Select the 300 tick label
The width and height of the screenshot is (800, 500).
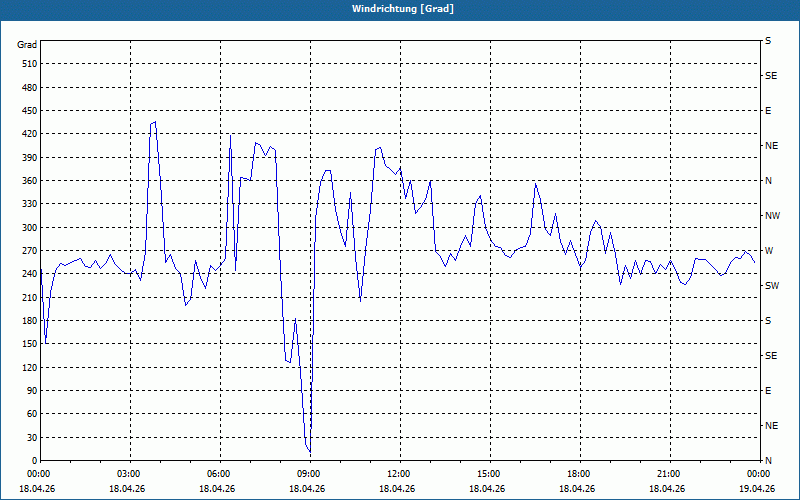pos(30,227)
